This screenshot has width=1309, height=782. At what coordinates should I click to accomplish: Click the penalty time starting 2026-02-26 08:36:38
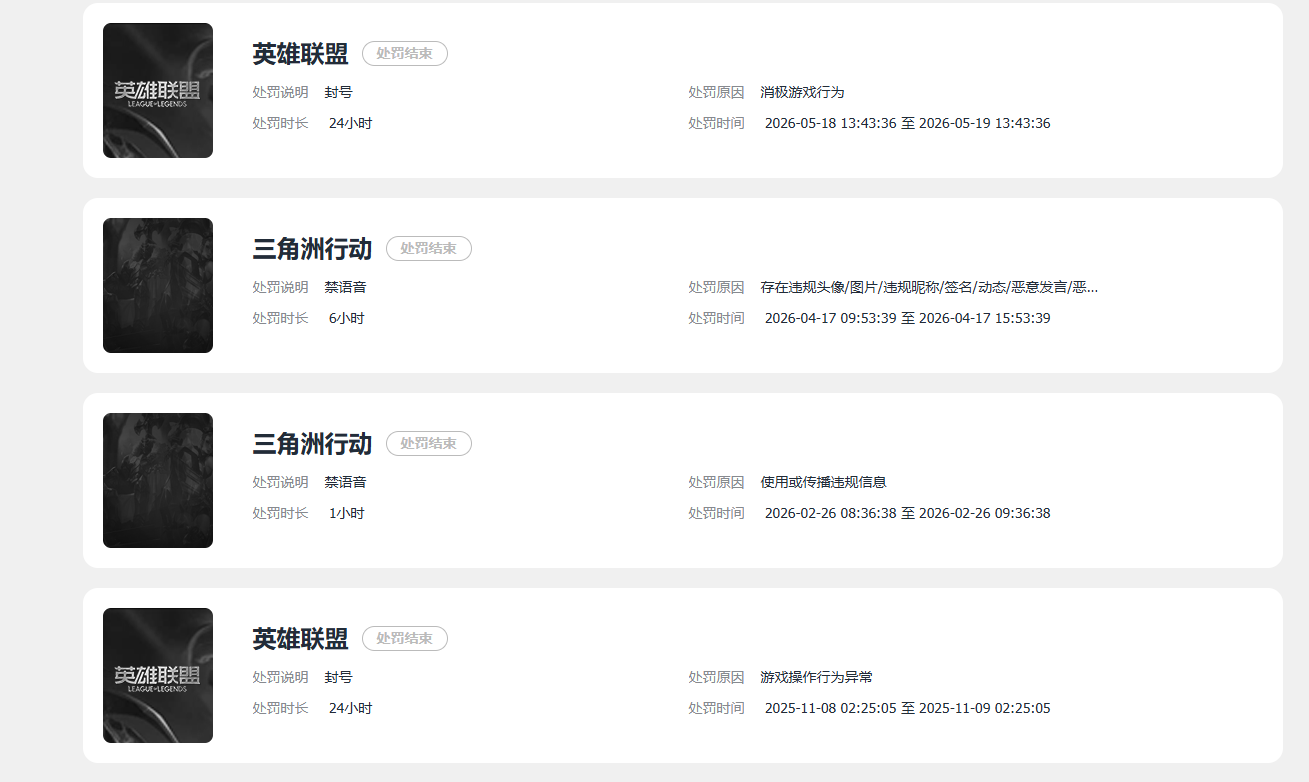pyautogui.click(x=908, y=514)
